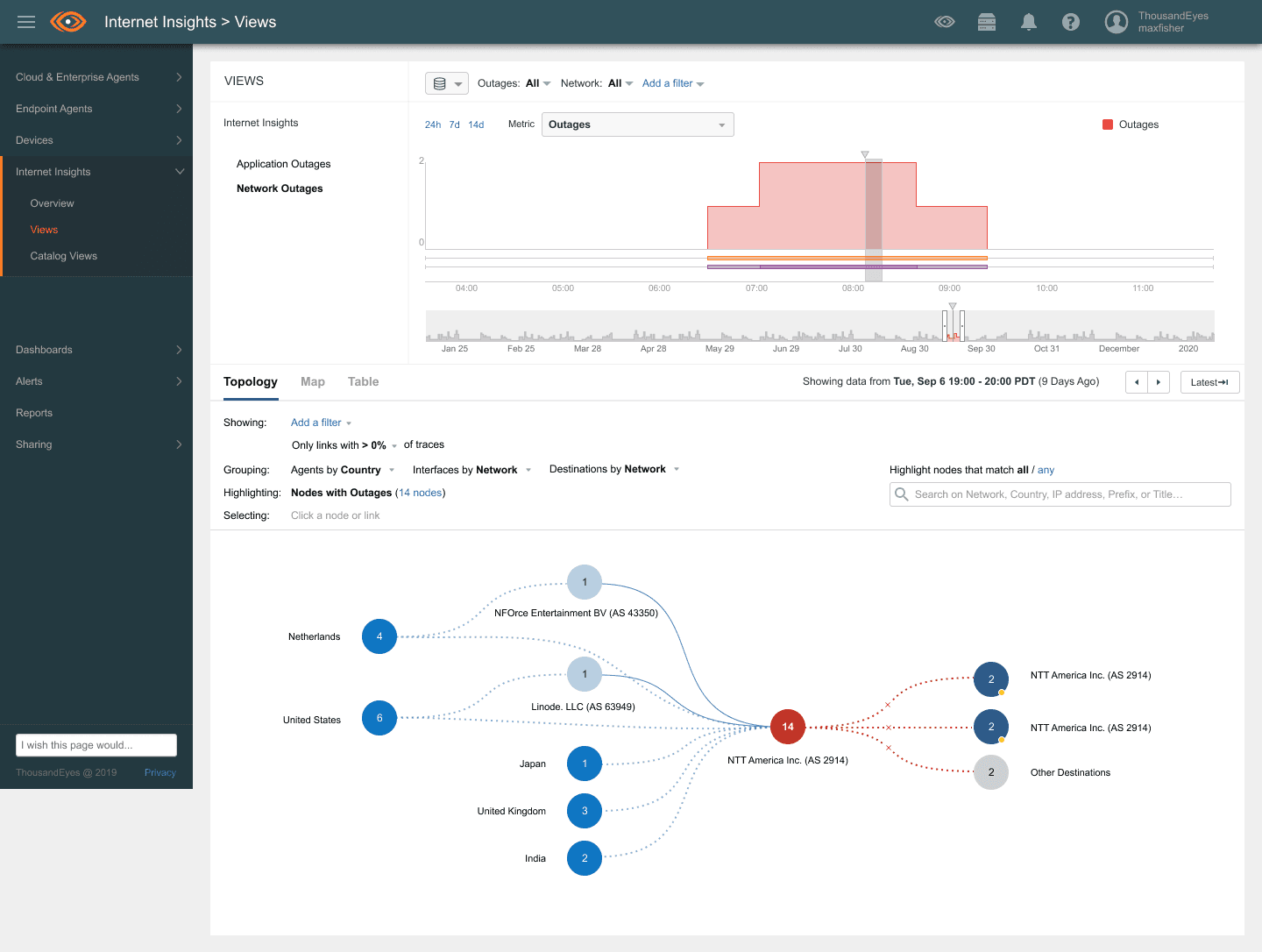The image size is (1262, 952).
Task: Expand the Cloud & Enterprise Agents menu
Action: pos(96,77)
